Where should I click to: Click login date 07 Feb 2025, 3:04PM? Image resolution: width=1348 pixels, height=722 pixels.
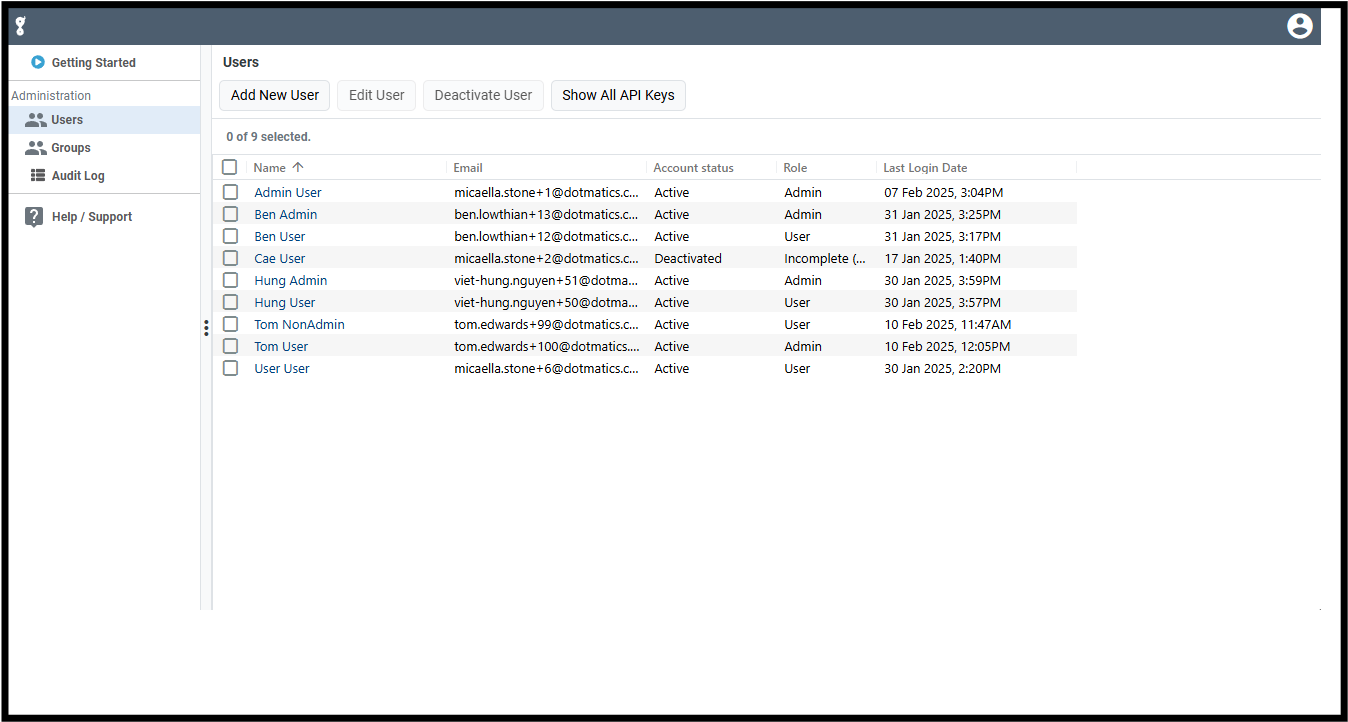[944, 193]
